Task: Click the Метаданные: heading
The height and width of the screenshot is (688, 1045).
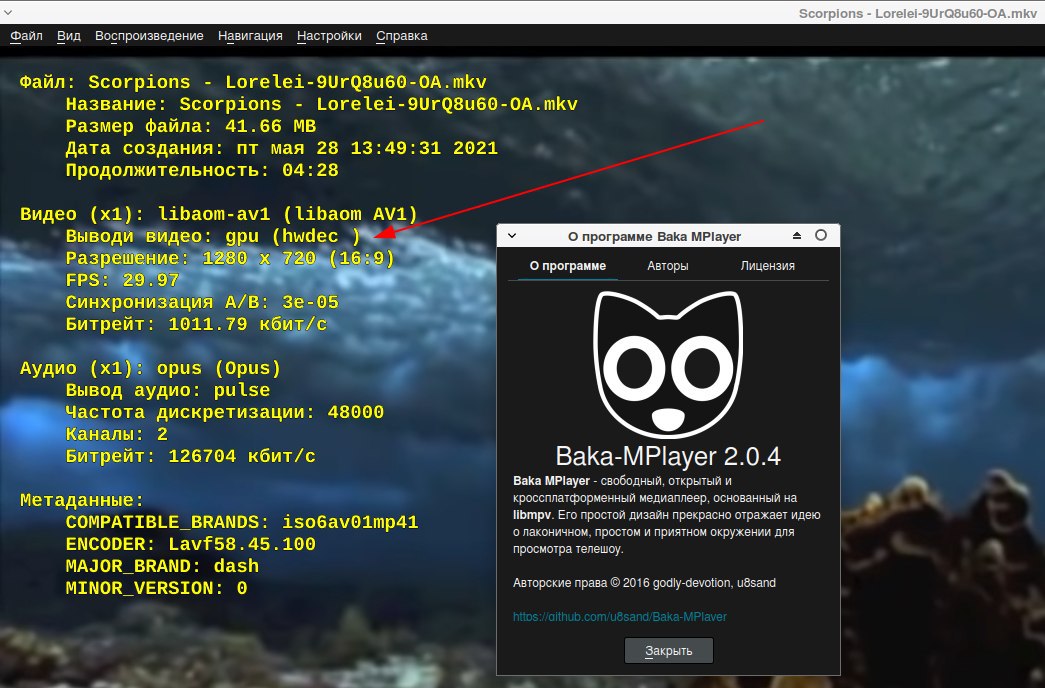Action: pyautogui.click(x=82, y=500)
